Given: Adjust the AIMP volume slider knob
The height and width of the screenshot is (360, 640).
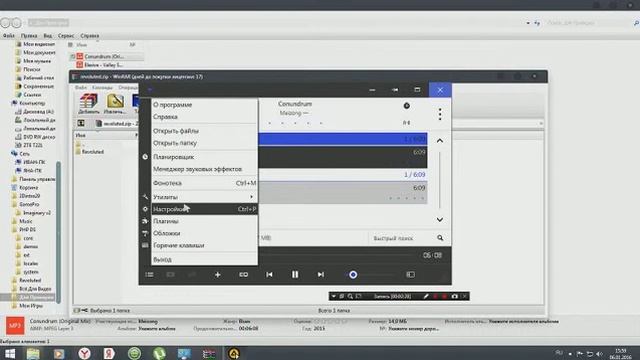Looking at the screenshot, I should click(353, 275).
